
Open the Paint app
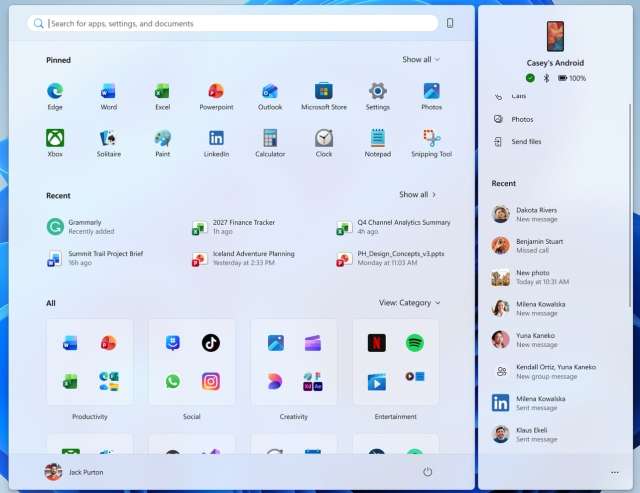(162, 143)
